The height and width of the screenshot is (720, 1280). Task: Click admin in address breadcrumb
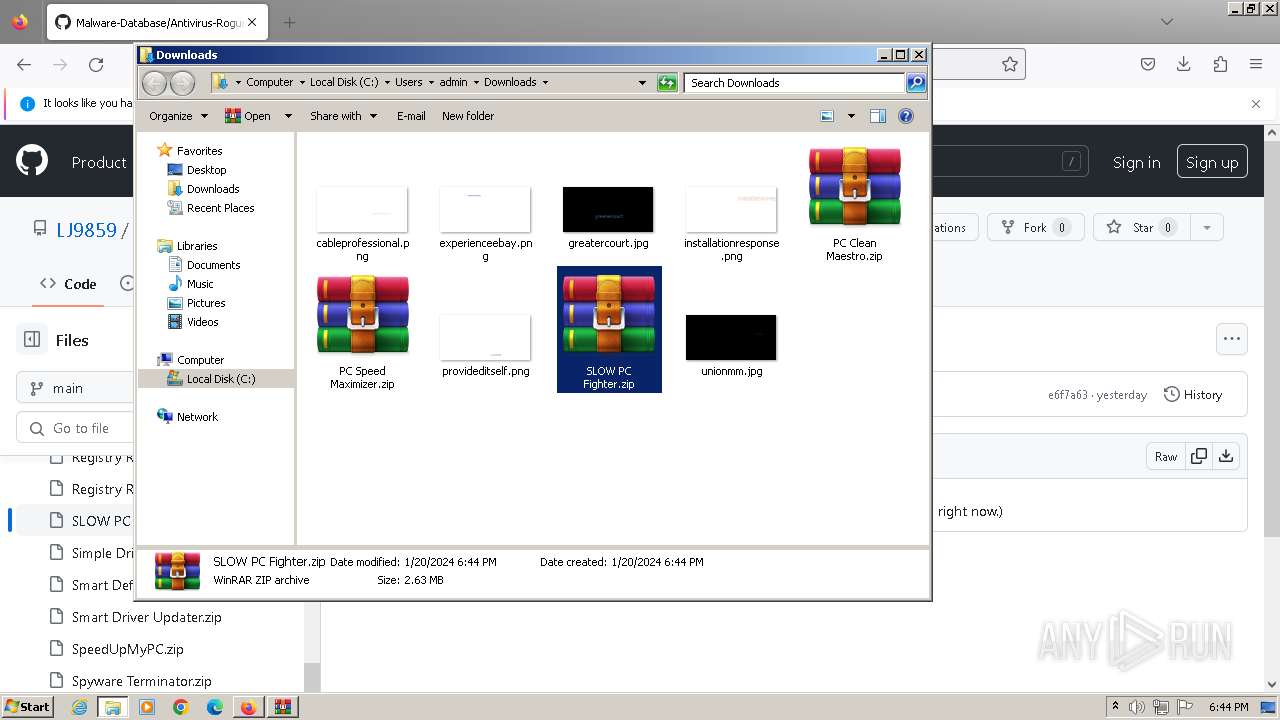453,82
